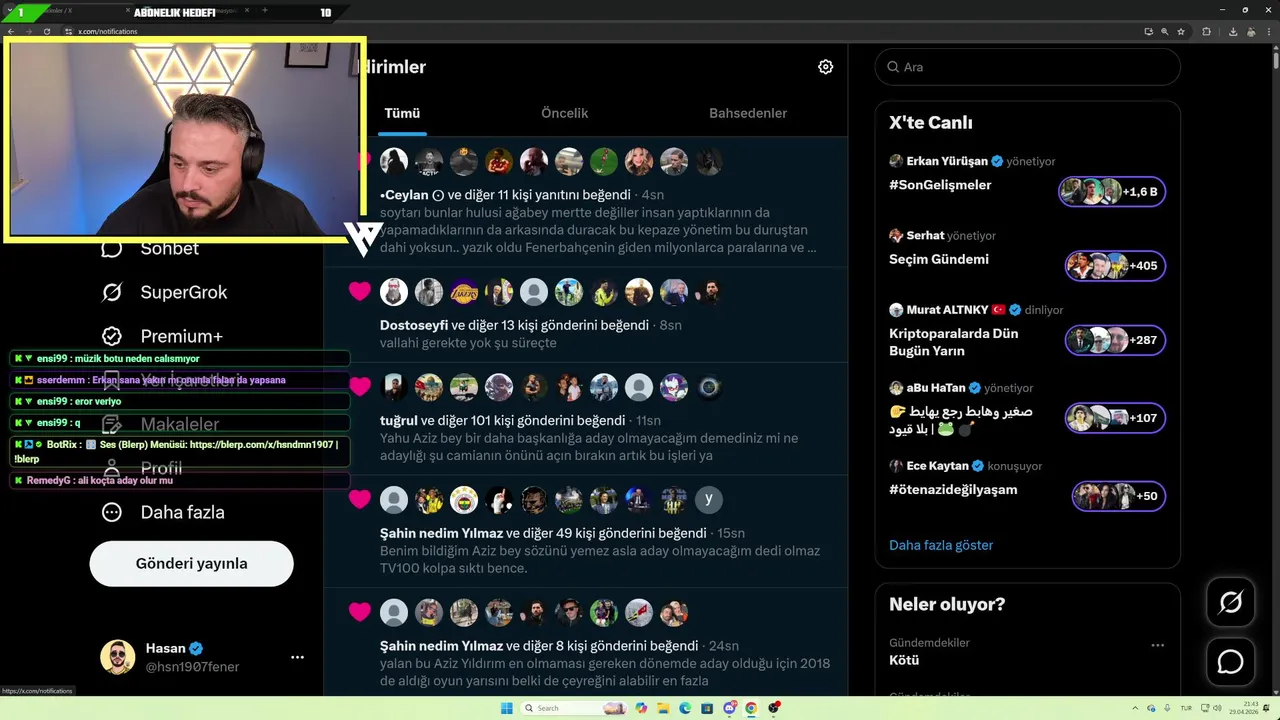The image size is (1280, 720).
Task: Open notification settings gear icon
Action: click(825, 67)
